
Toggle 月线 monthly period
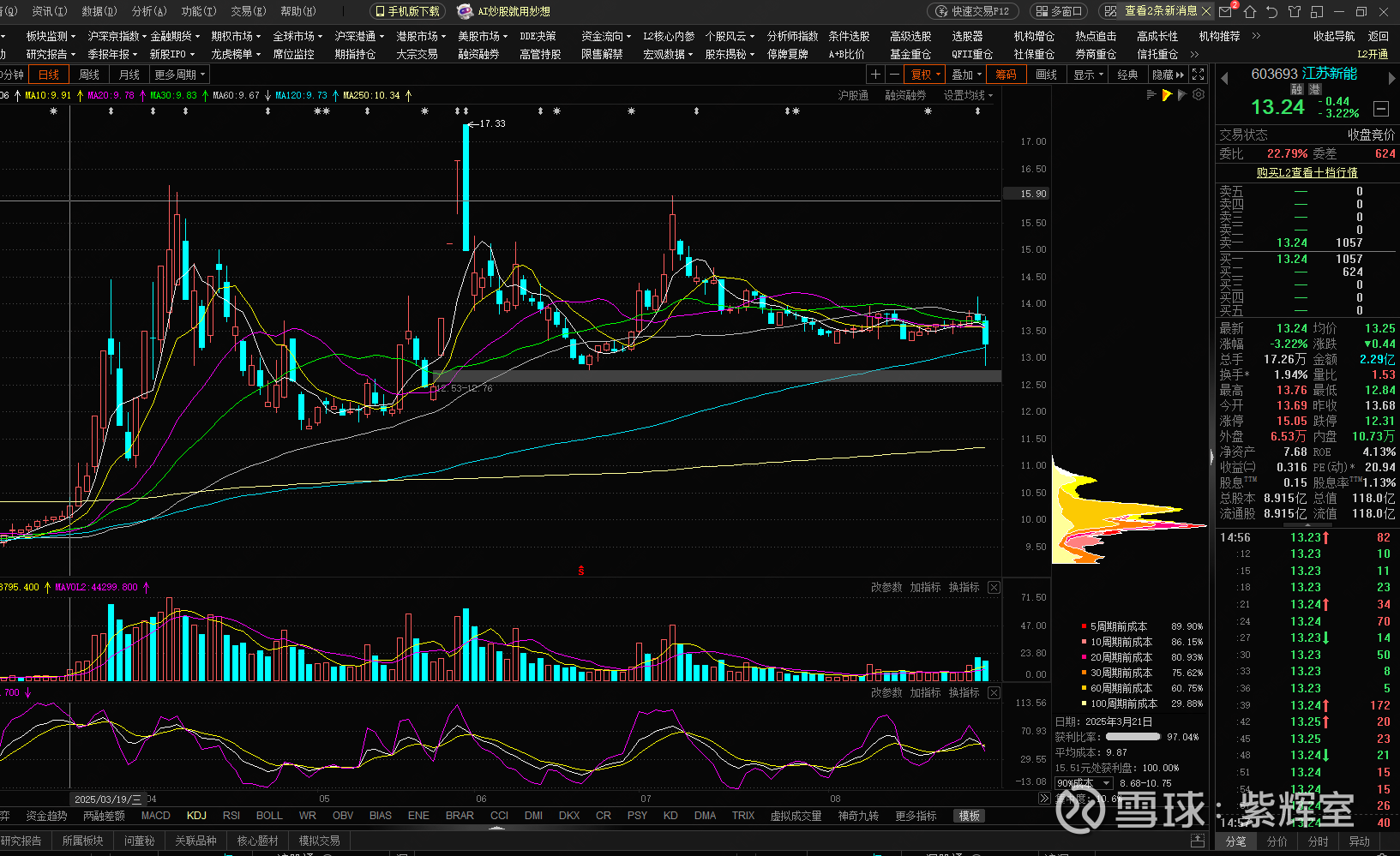[x=129, y=75]
